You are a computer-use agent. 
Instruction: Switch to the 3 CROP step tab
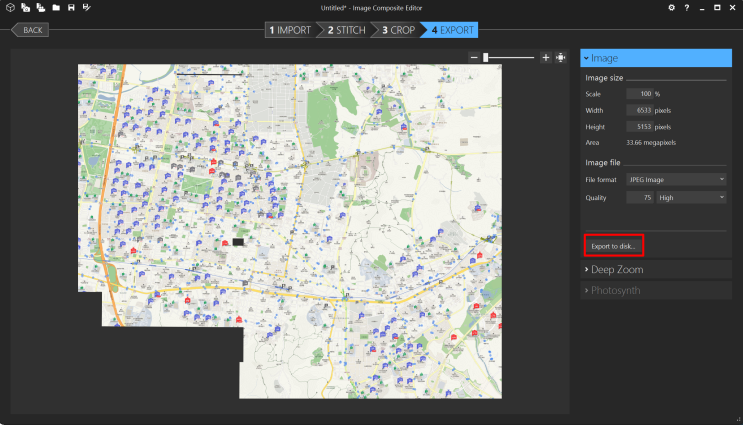[x=398, y=30]
